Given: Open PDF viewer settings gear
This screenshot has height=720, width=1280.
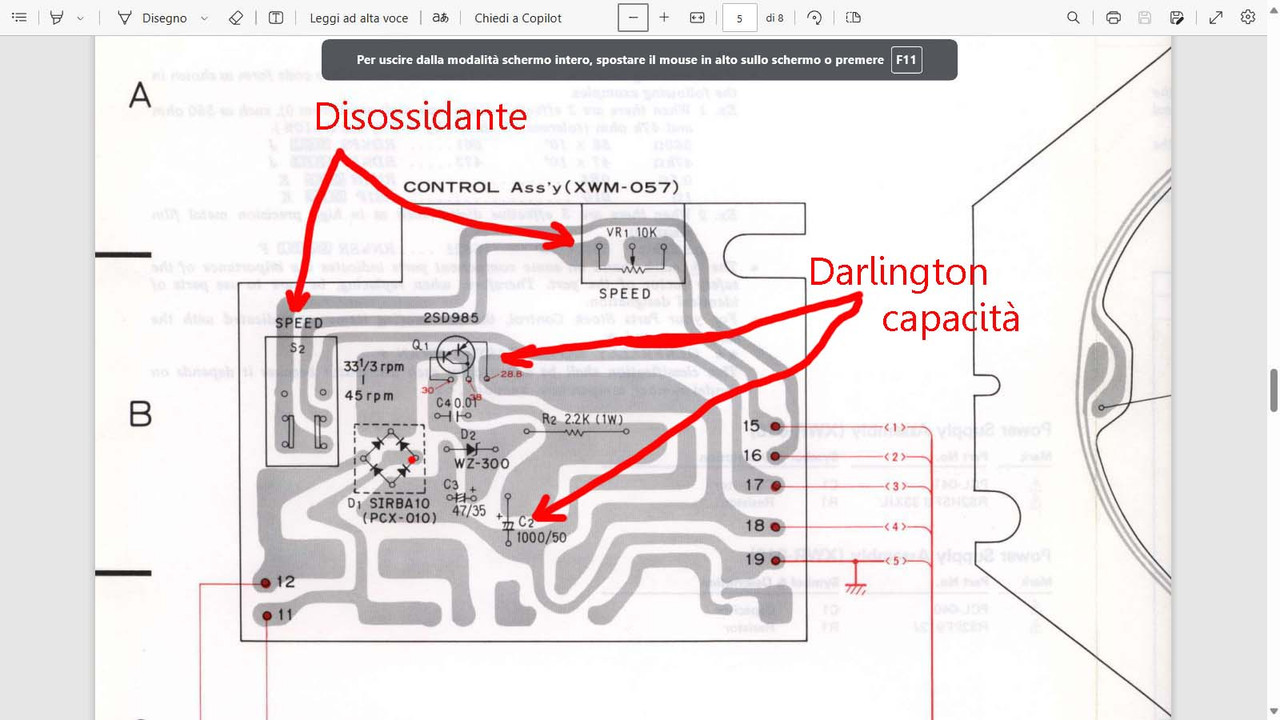Looking at the screenshot, I should click(x=1248, y=18).
